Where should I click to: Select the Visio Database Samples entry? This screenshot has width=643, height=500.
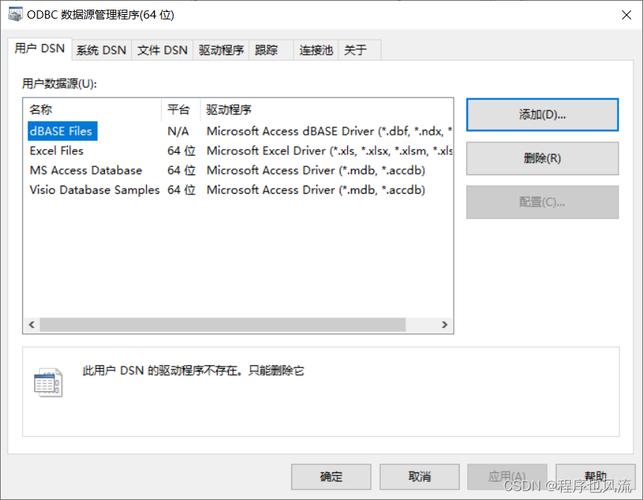point(94,190)
